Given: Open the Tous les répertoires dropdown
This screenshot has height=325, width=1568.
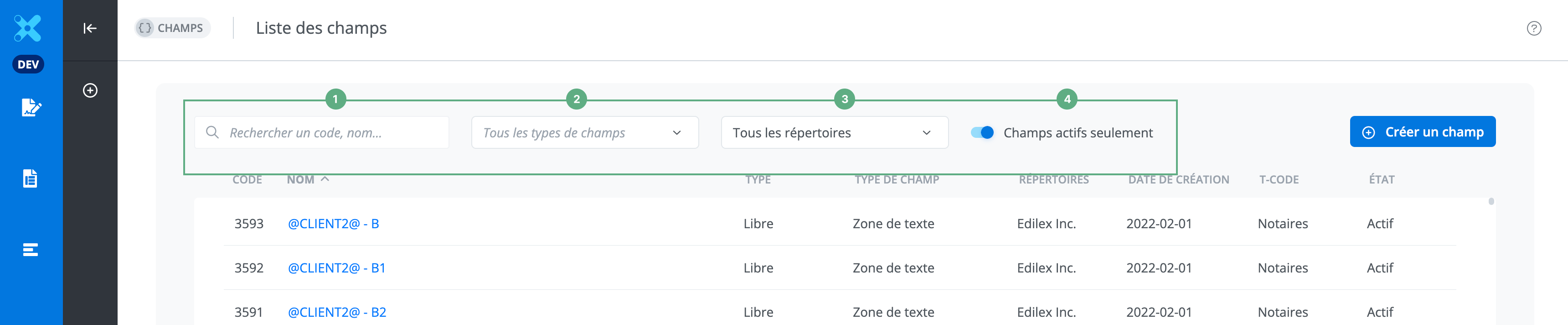Looking at the screenshot, I should point(834,132).
